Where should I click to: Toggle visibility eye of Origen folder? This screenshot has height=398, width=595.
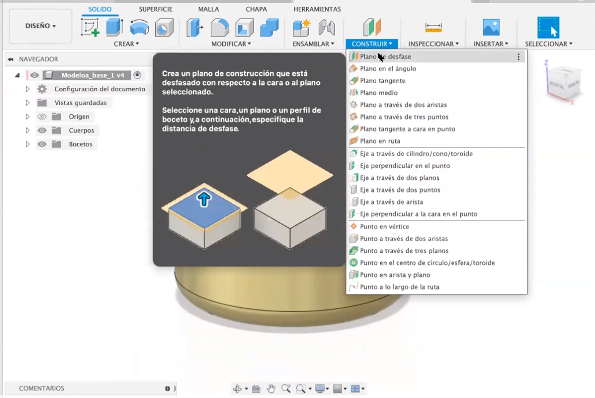click(x=42, y=116)
